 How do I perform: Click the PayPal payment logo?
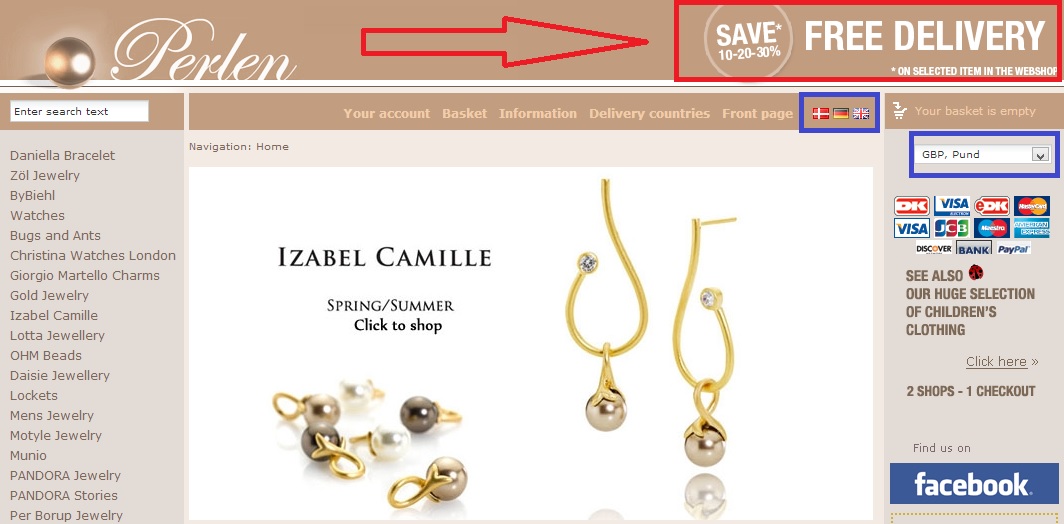1014,248
